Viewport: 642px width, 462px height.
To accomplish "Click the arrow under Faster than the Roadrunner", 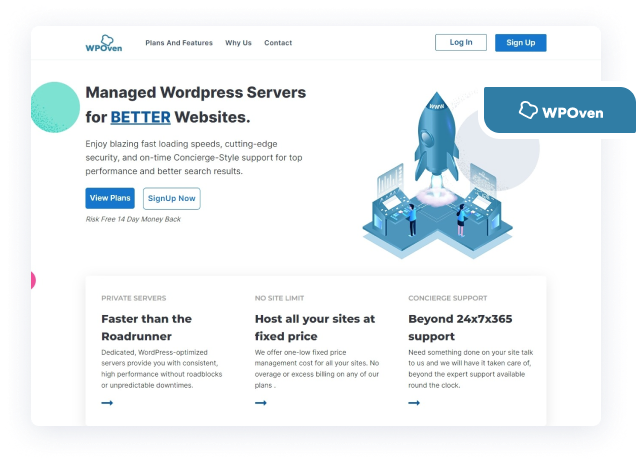I will [x=107, y=403].
